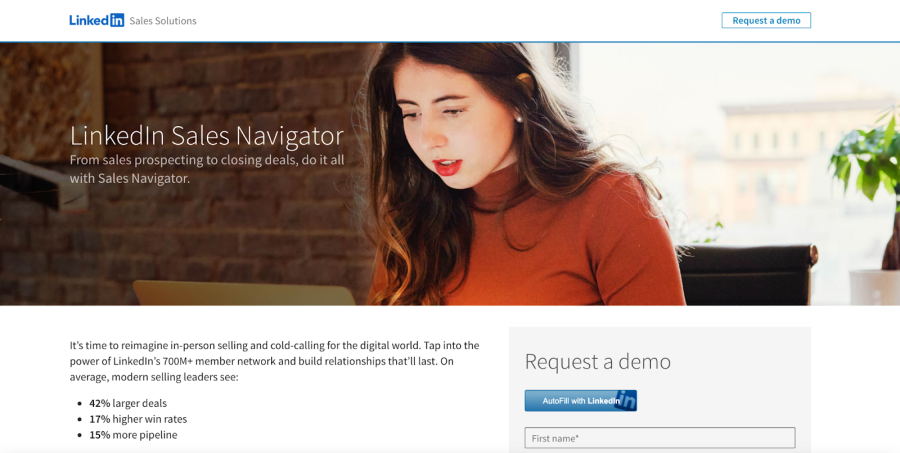Select the 42% larger deals bullet
Screen dimensions: 900x453
(128, 403)
